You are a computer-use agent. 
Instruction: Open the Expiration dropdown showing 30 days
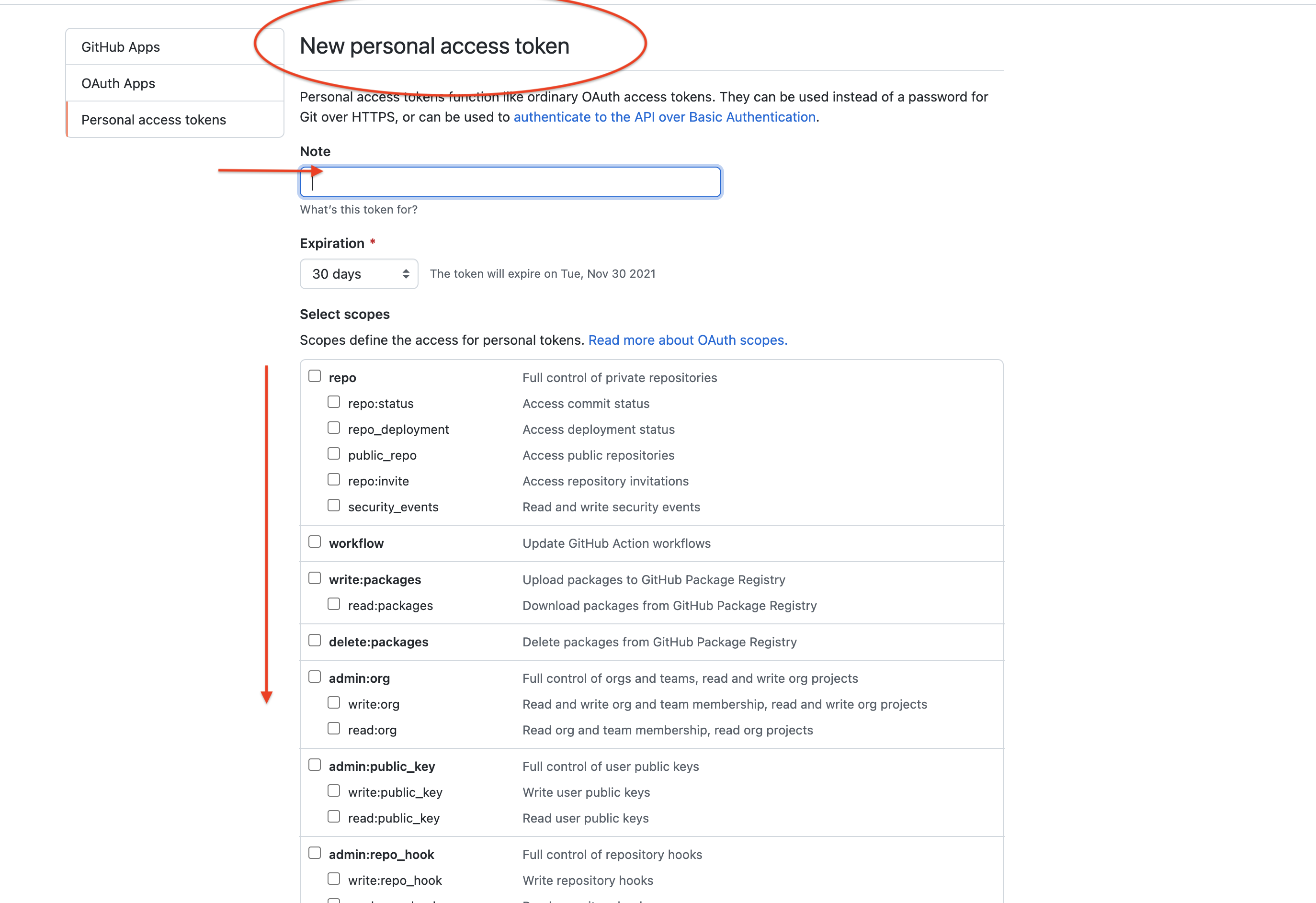359,273
